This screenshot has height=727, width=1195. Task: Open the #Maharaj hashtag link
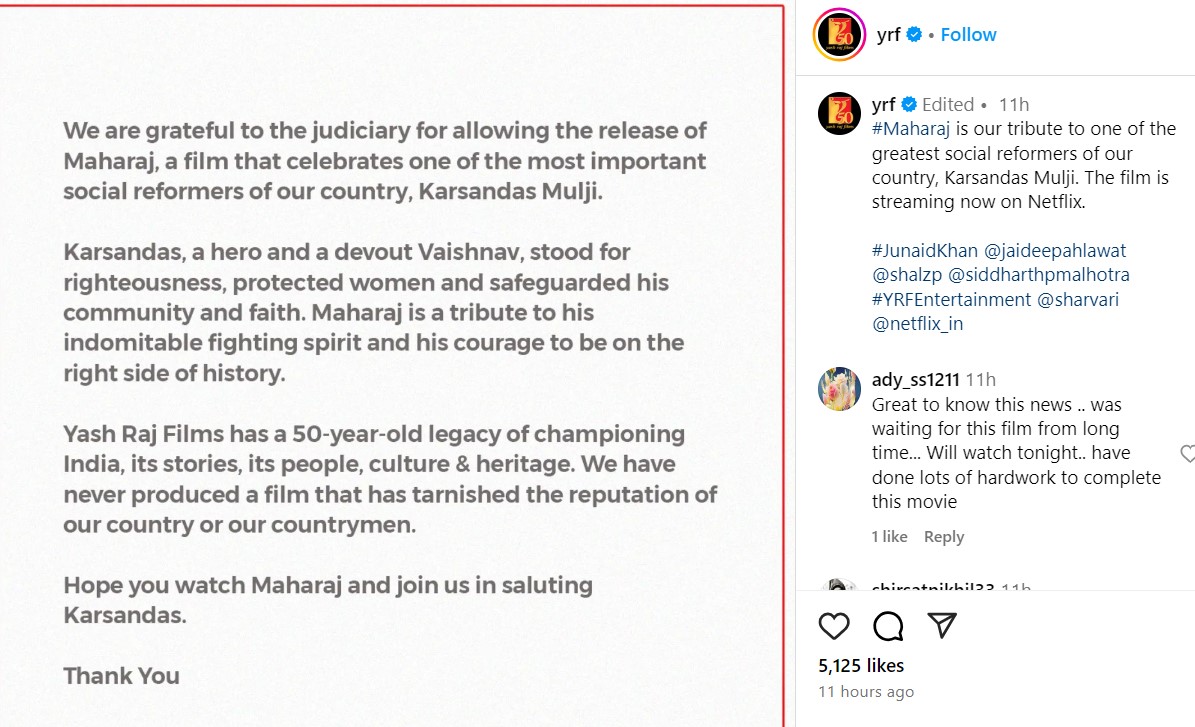[x=909, y=129]
